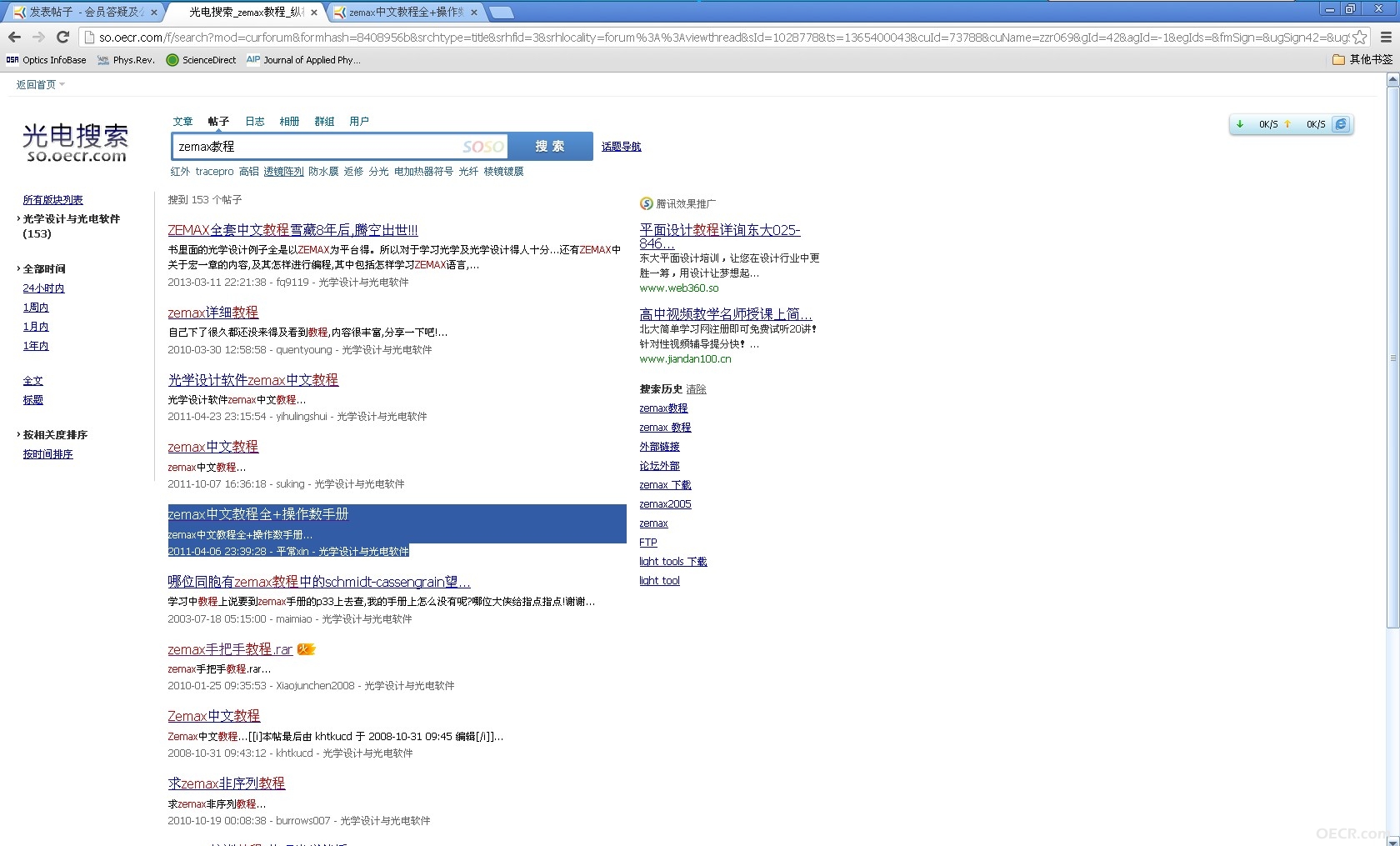Image resolution: width=1400 pixels, height=846 pixels.
Task: Open a new browser tab
Action: [501, 13]
